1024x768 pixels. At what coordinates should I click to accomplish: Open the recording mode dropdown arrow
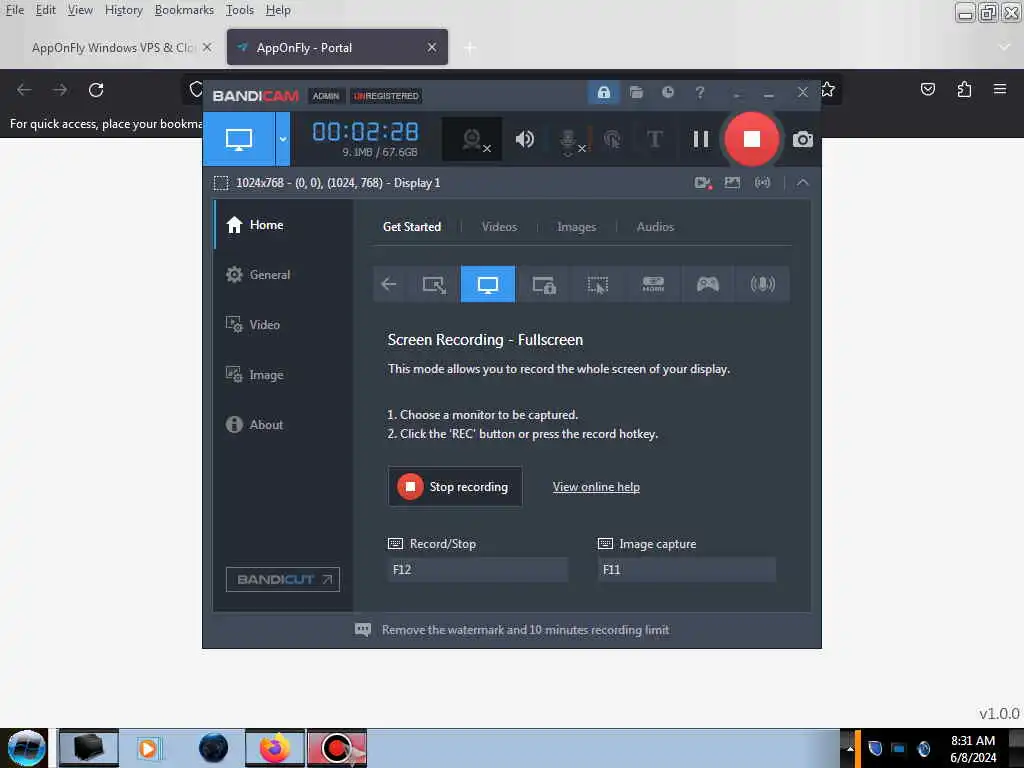283,139
